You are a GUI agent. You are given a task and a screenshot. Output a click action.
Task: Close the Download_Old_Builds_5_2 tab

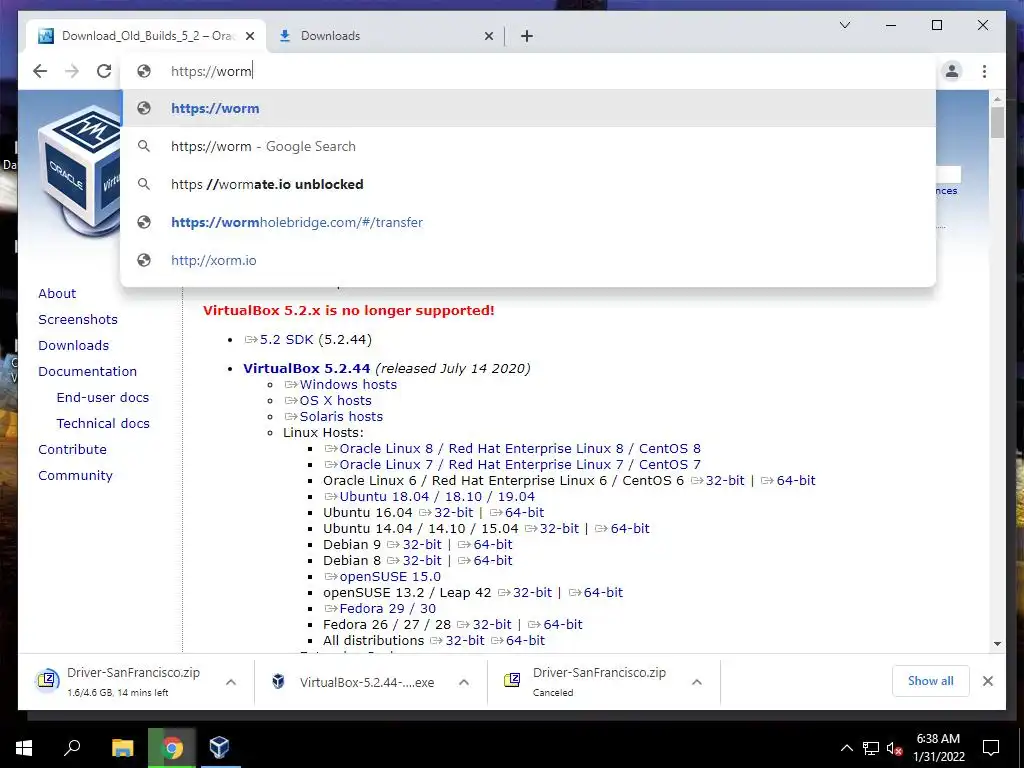coord(250,37)
